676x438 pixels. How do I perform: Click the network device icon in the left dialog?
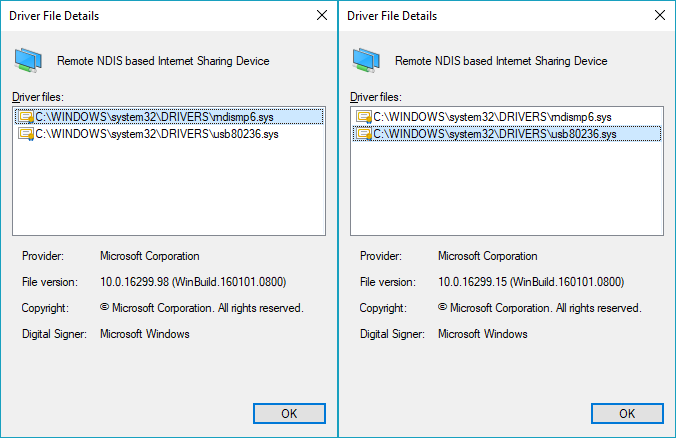click(x=28, y=61)
